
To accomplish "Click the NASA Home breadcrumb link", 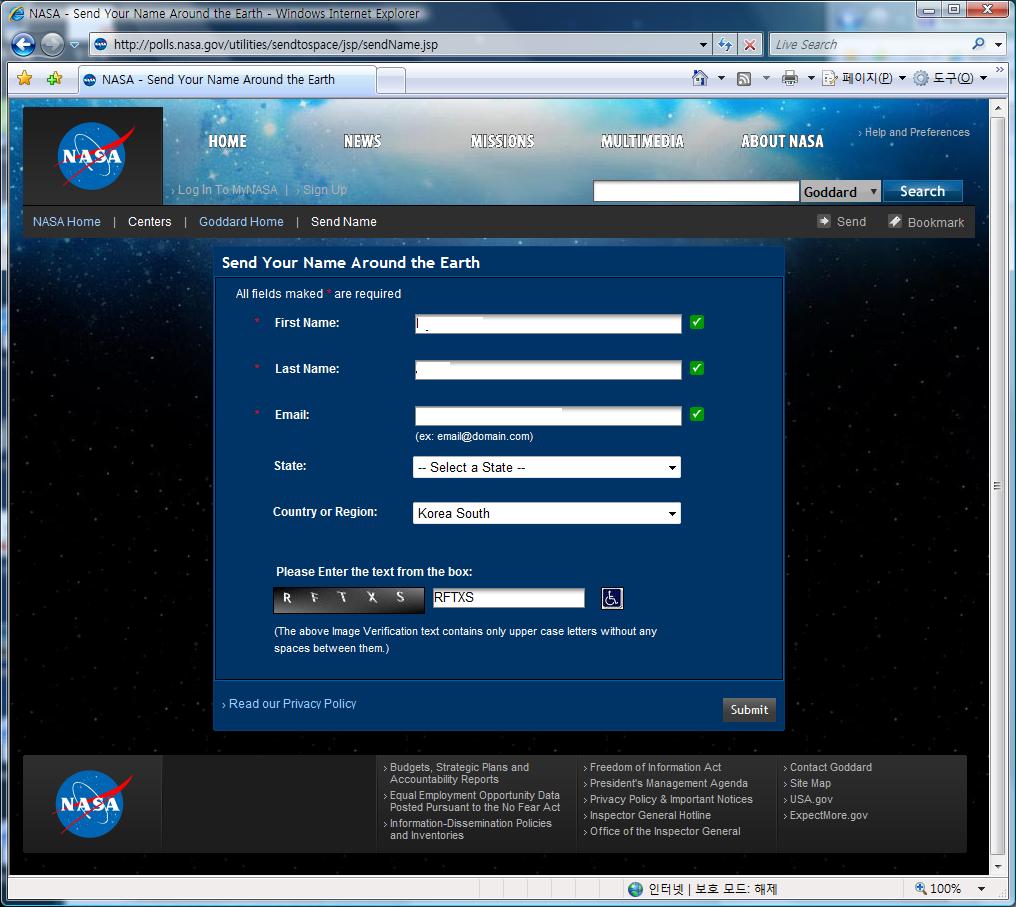I will pyautogui.click(x=67, y=222).
